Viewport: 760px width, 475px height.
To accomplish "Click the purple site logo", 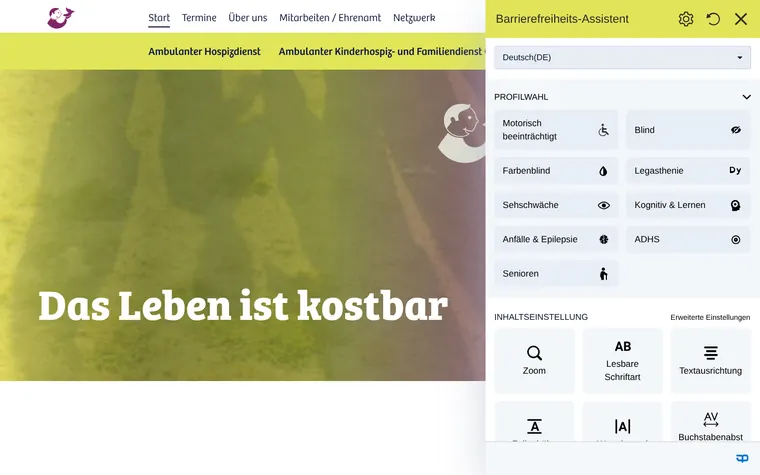I will coord(61,18).
